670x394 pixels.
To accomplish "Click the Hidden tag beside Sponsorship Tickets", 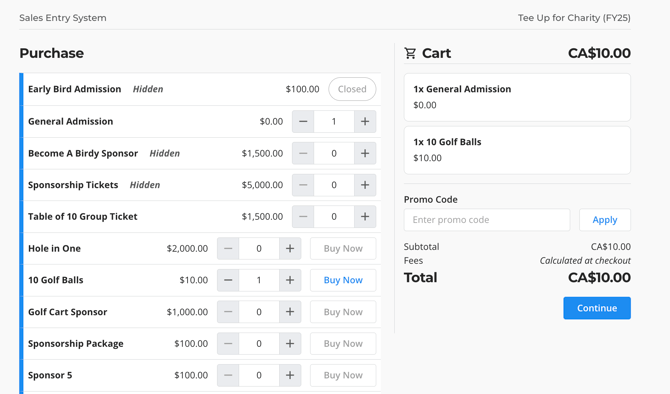I will 145,185.
